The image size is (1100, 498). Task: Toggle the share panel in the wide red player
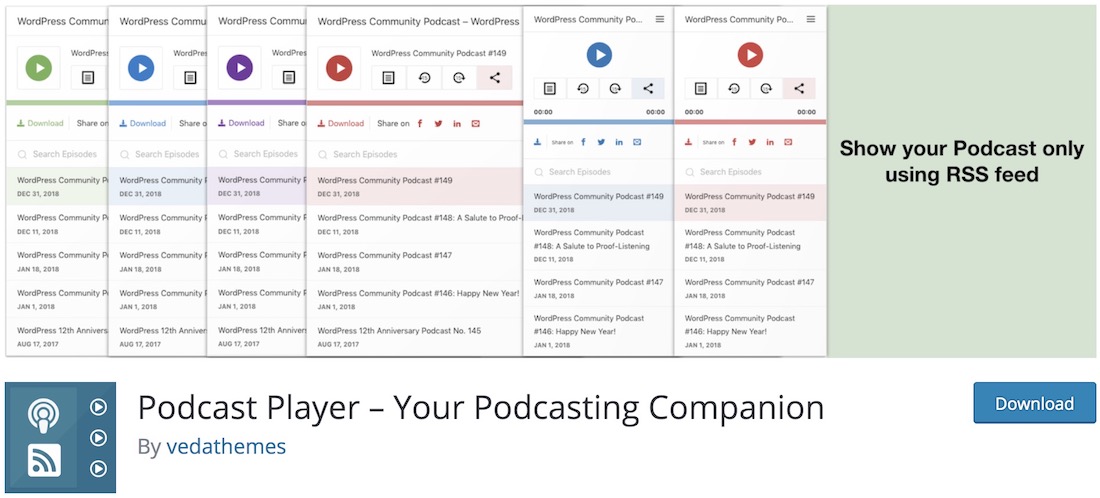(495, 78)
